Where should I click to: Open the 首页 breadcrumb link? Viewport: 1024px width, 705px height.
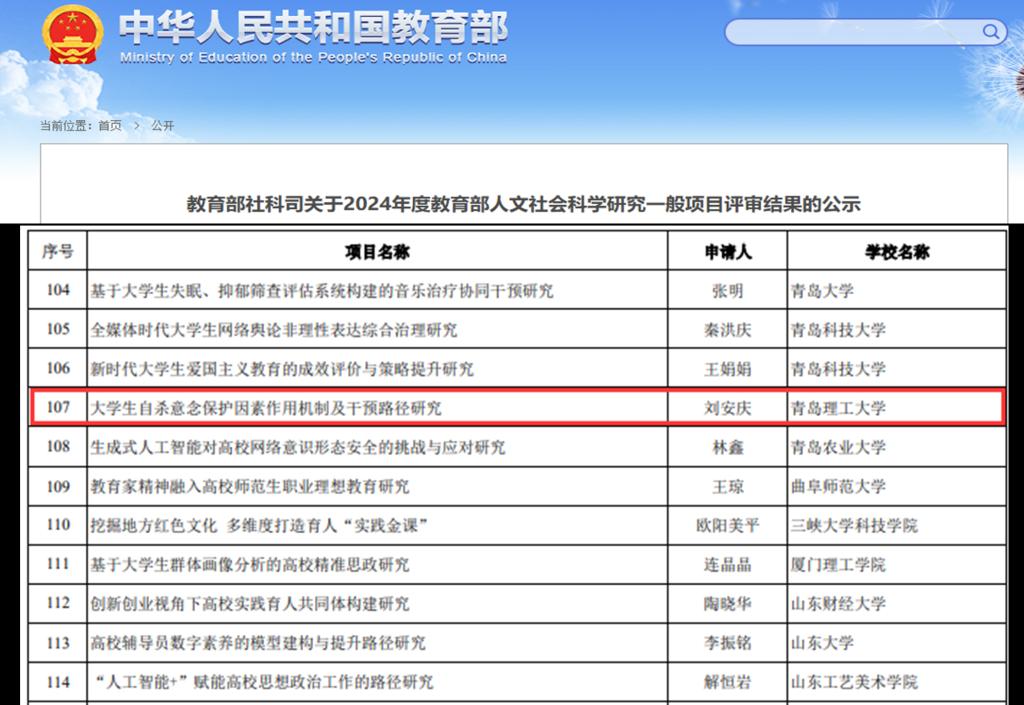(x=110, y=126)
